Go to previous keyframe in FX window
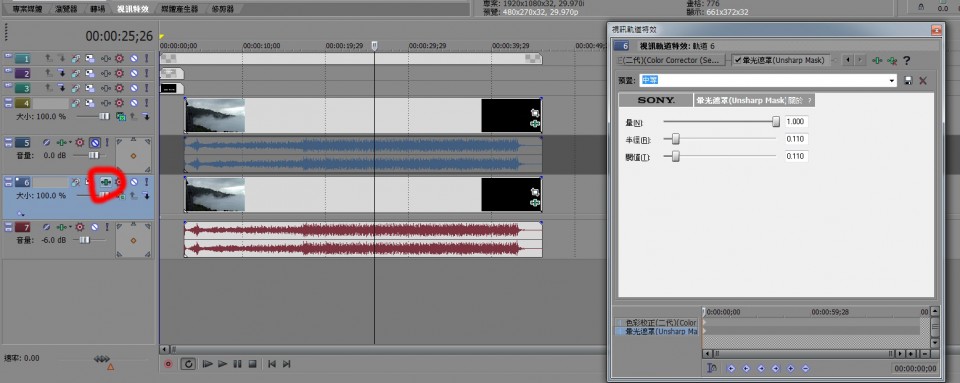Image resolution: width=960 pixels, height=383 pixels. pyautogui.click(x=746, y=368)
